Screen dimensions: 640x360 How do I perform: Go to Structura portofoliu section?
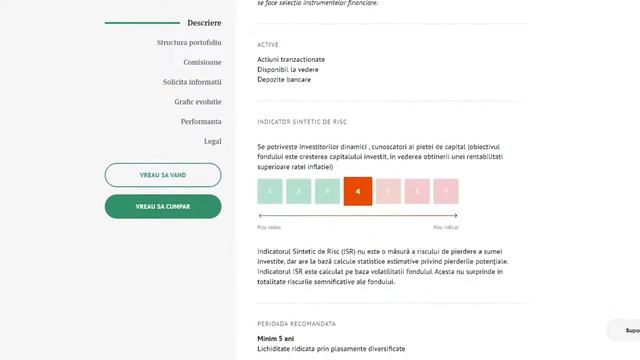click(x=189, y=42)
